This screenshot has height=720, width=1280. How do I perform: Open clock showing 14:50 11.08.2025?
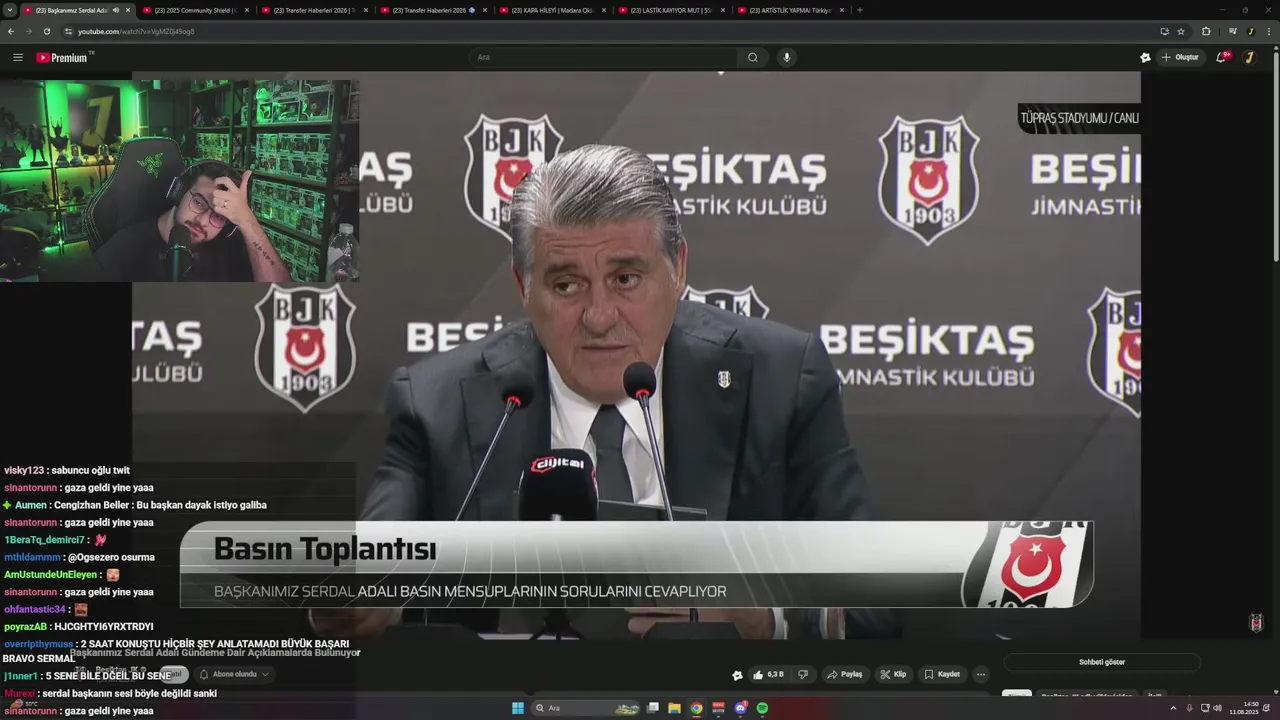(1244, 708)
